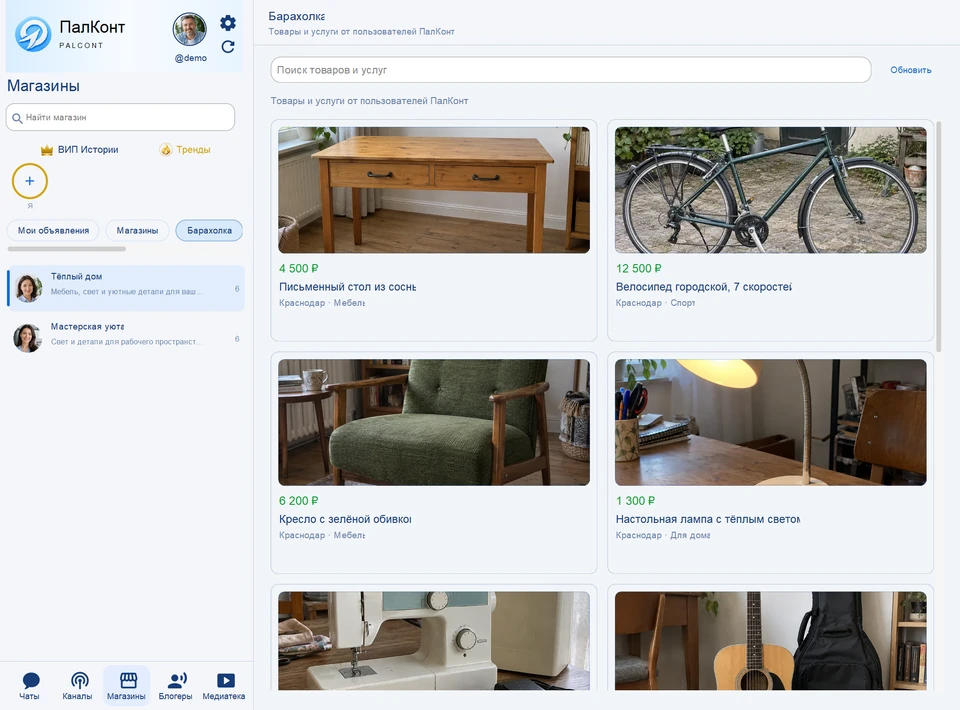
Task: Open Медиатека in bottom navigation
Action: pyautogui.click(x=224, y=686)
